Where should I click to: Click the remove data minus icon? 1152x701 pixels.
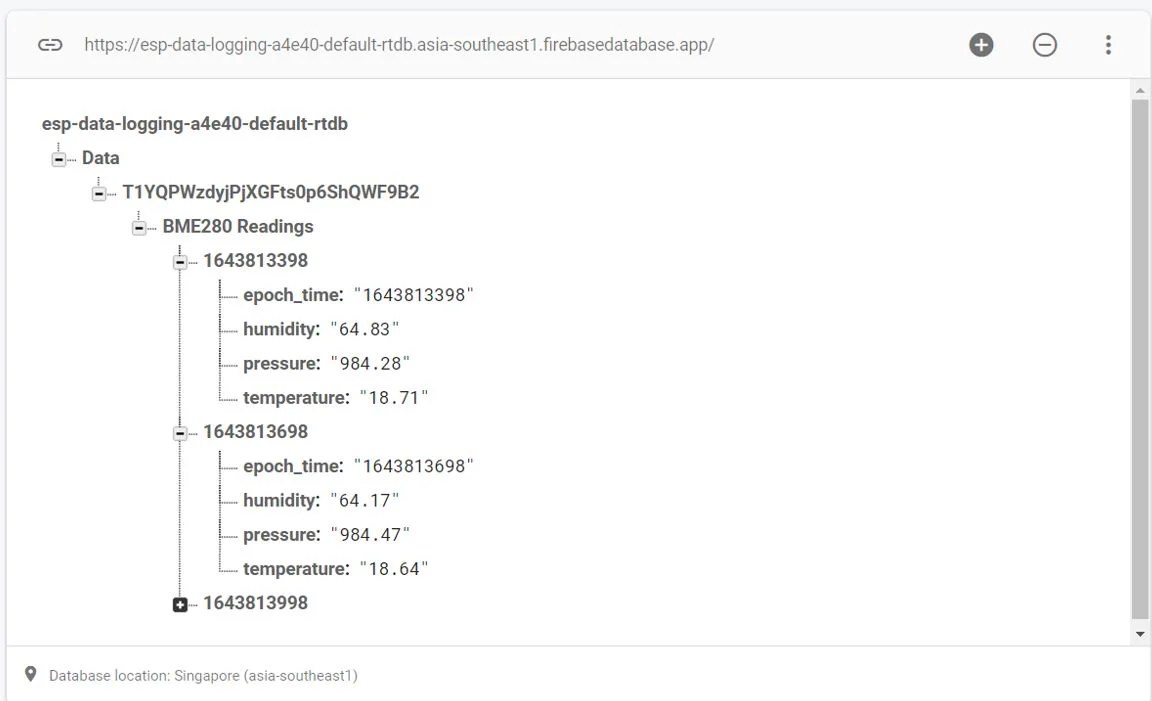pyautogui.click(x=1045, y=44)
